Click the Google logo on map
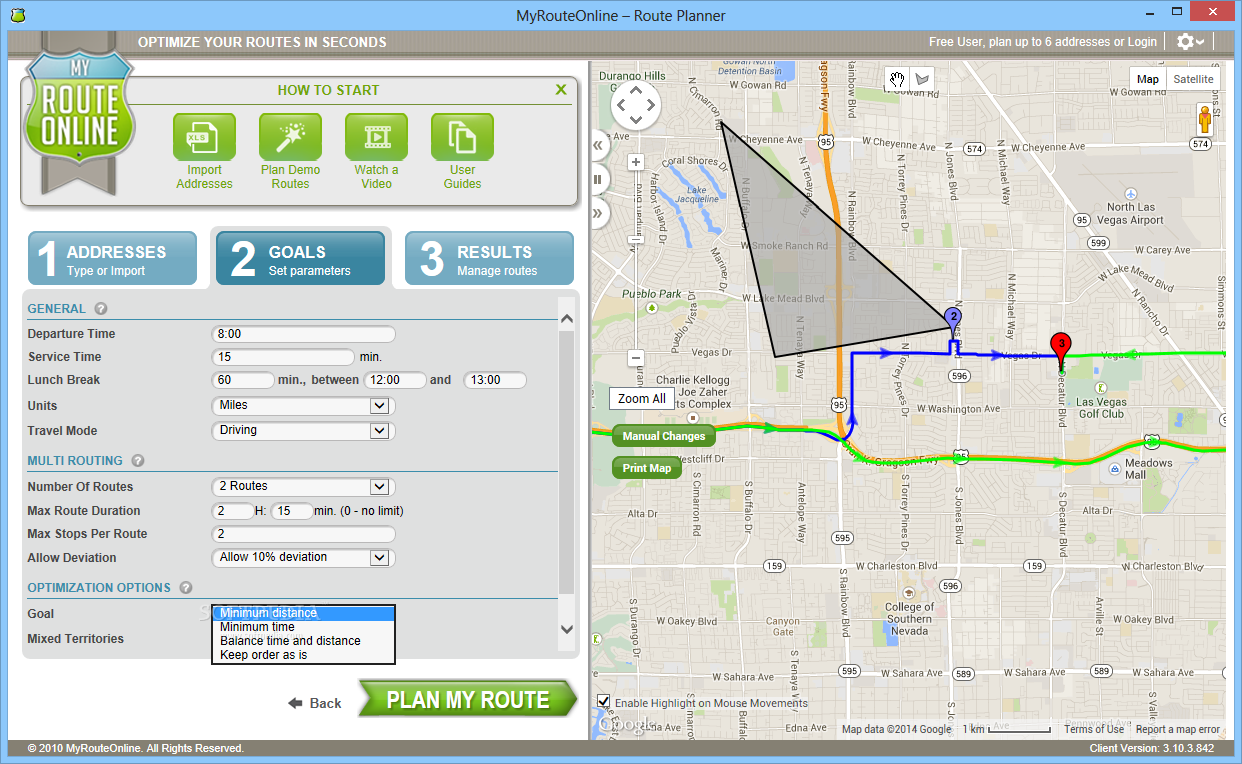 click(x=629, y=725)
